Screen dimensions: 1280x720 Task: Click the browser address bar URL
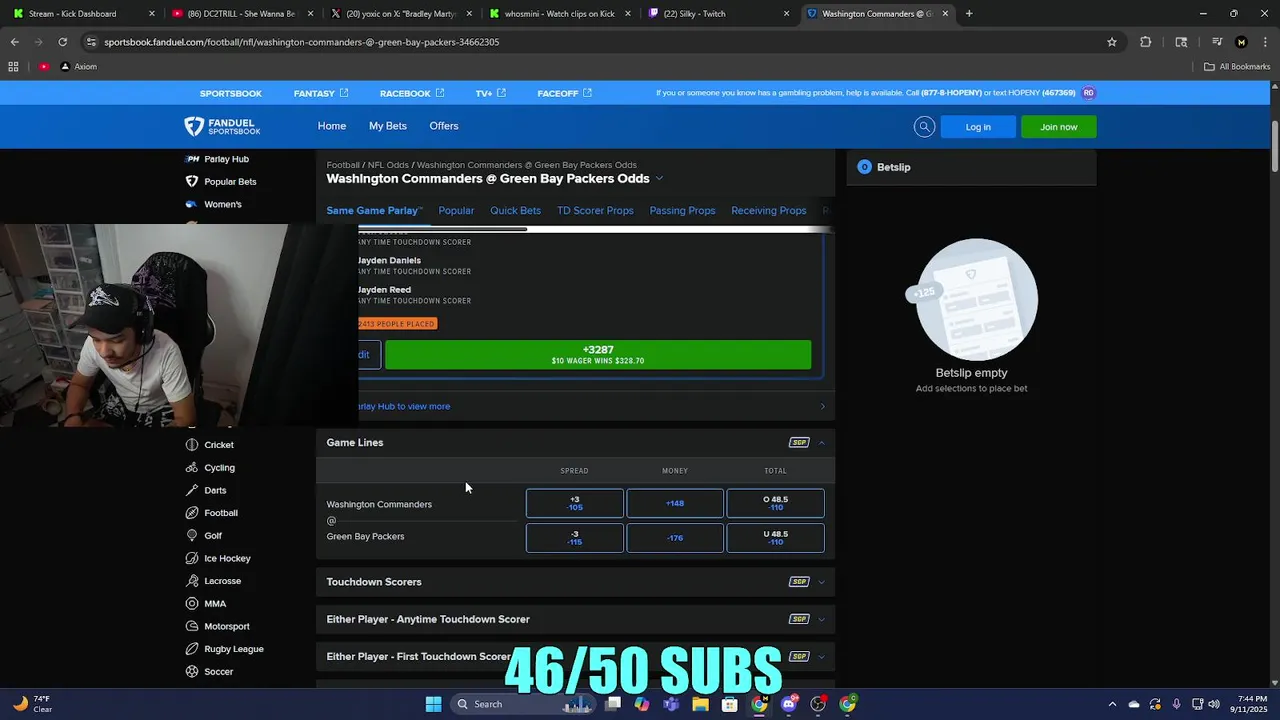click(302, 42)
